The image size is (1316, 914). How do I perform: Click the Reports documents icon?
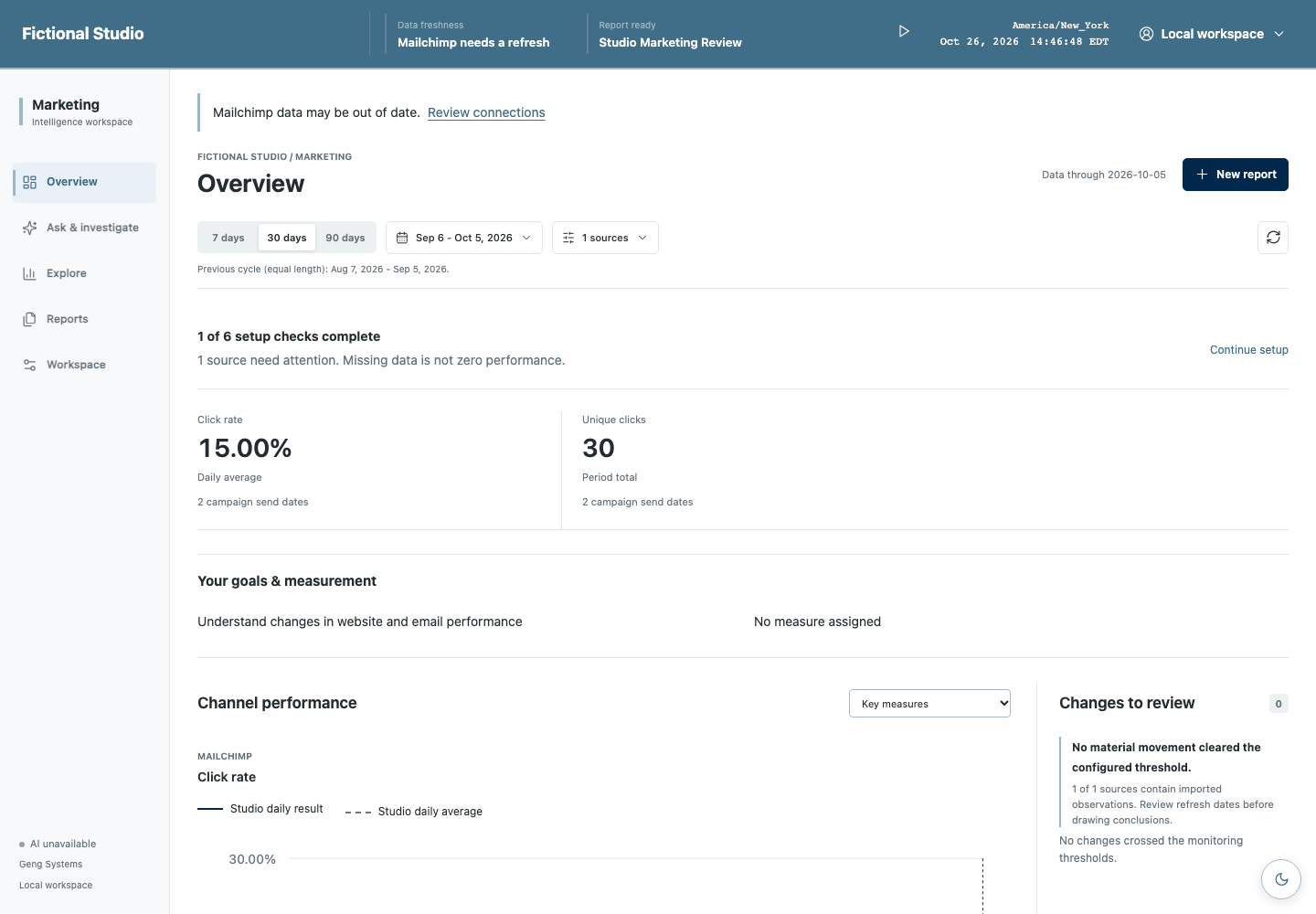click(x=29, y=319)
